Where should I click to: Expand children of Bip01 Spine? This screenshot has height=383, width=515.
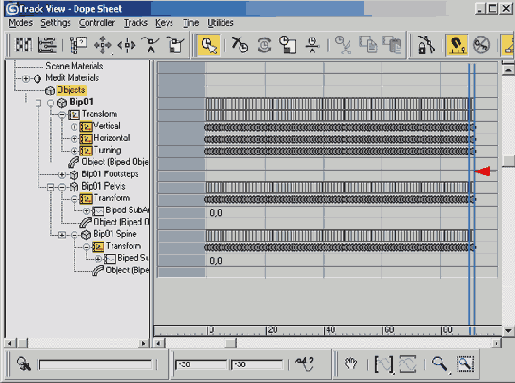(62, 235)
